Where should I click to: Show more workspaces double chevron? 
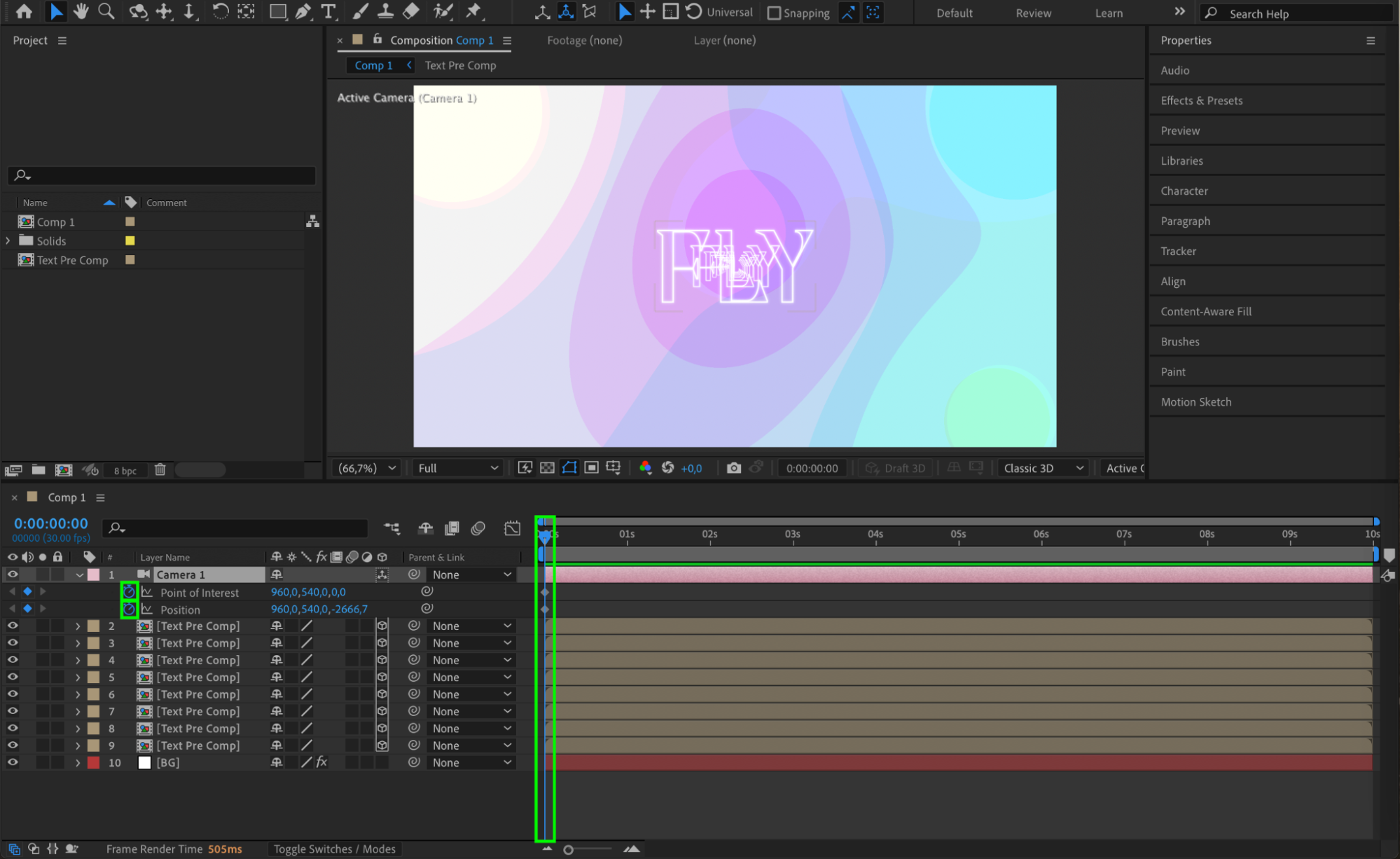(x=1179, y=12)
